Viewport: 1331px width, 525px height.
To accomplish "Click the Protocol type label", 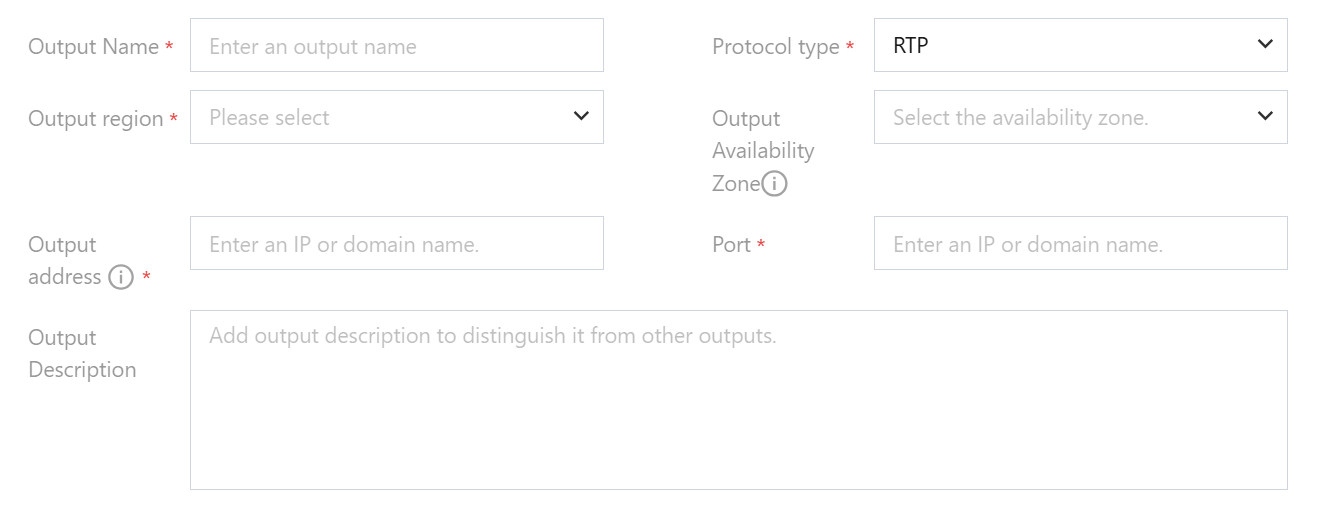I will pyautogui.click(x=775, y=47).
